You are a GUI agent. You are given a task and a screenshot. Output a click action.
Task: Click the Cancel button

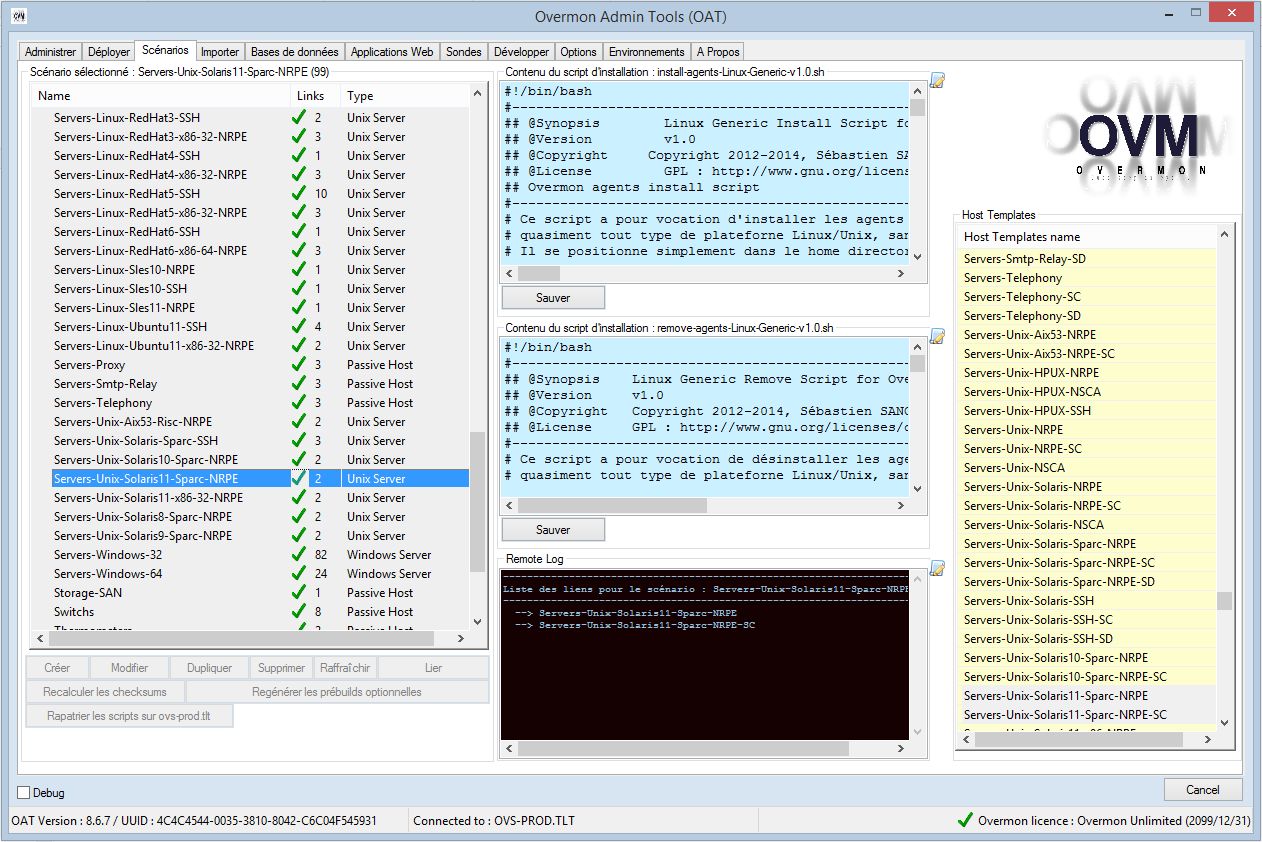click(x=1203, y=790)
